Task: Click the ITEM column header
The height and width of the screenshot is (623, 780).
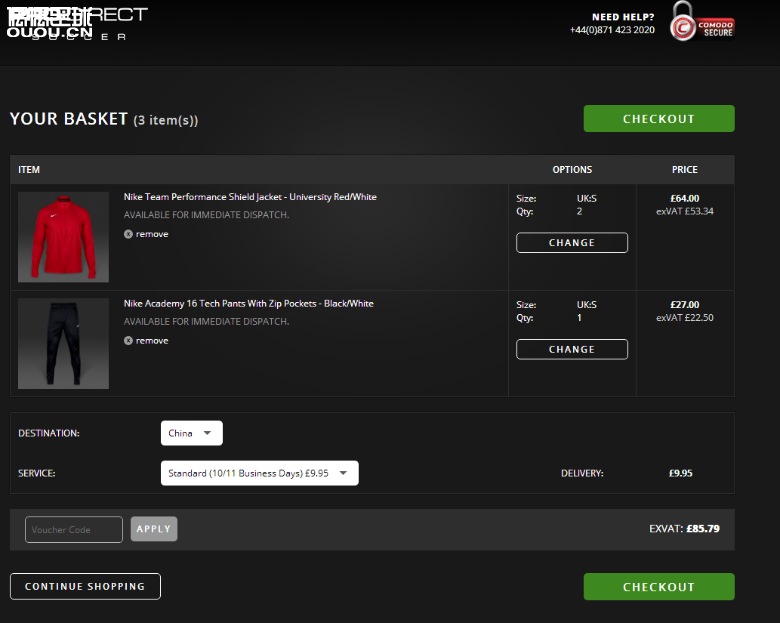Action: (x=29, y=170)
